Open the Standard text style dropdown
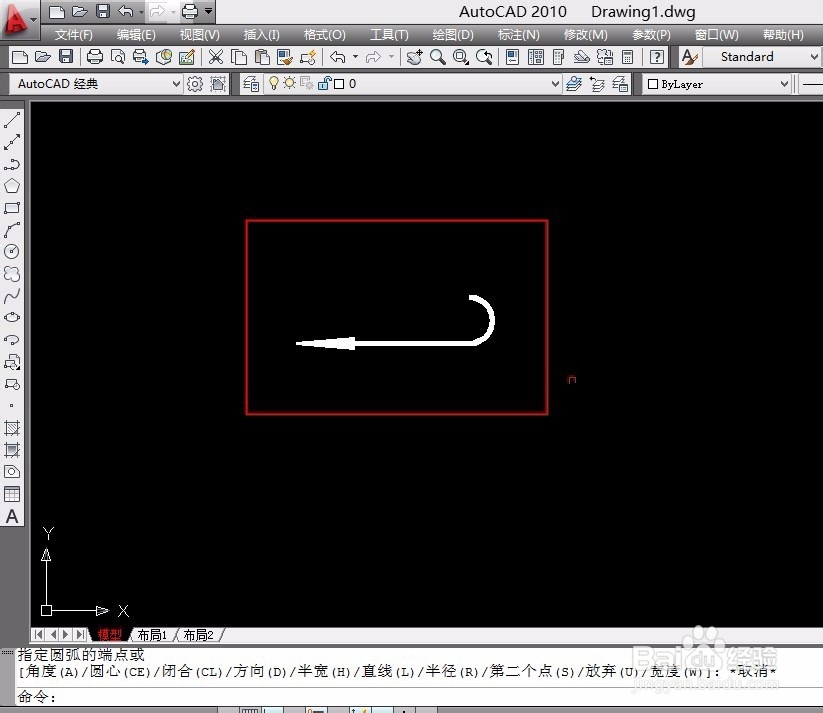Viewport: 823px width, 713px height. 814,57
